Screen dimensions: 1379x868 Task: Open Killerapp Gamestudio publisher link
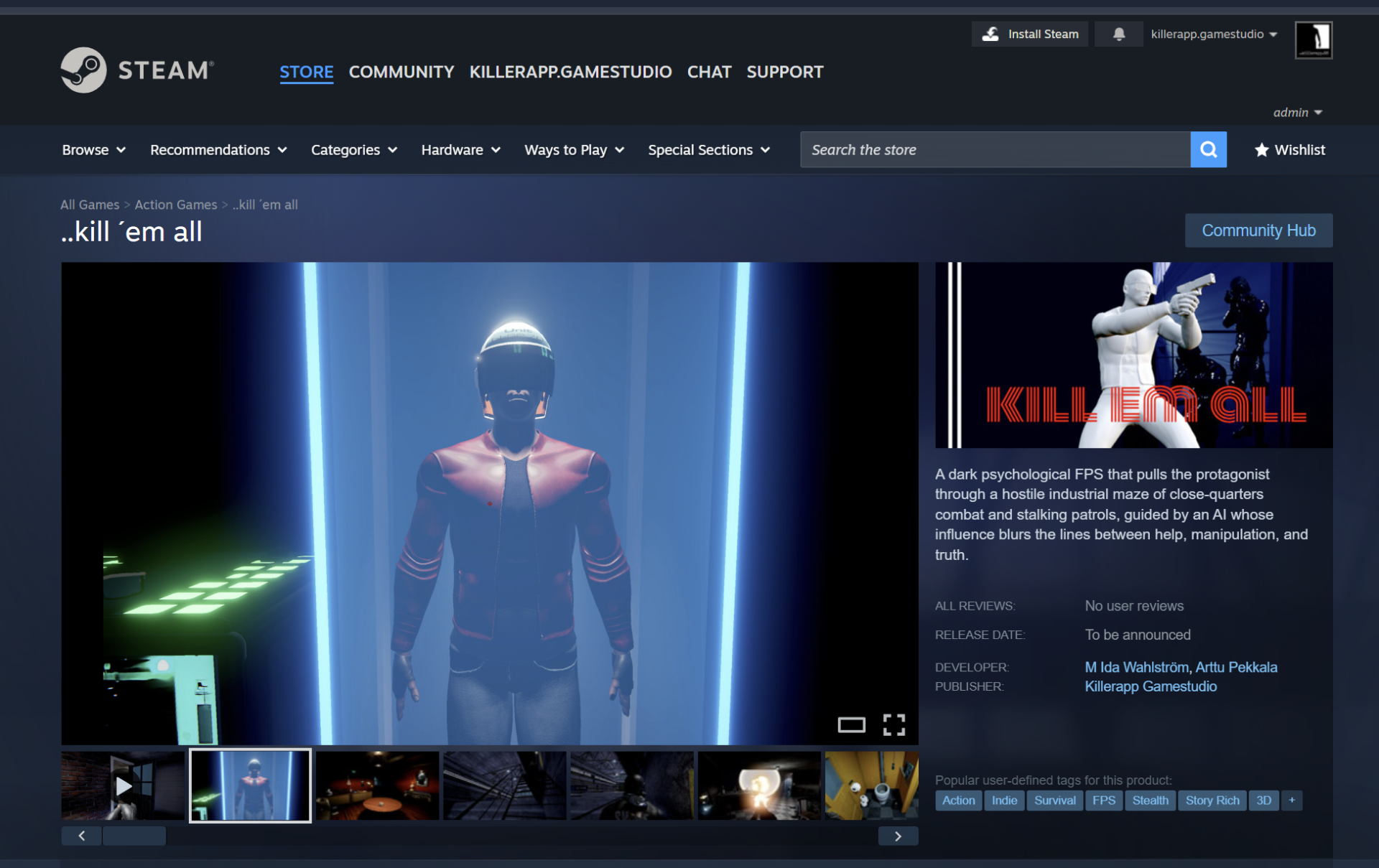(1150, 686)
